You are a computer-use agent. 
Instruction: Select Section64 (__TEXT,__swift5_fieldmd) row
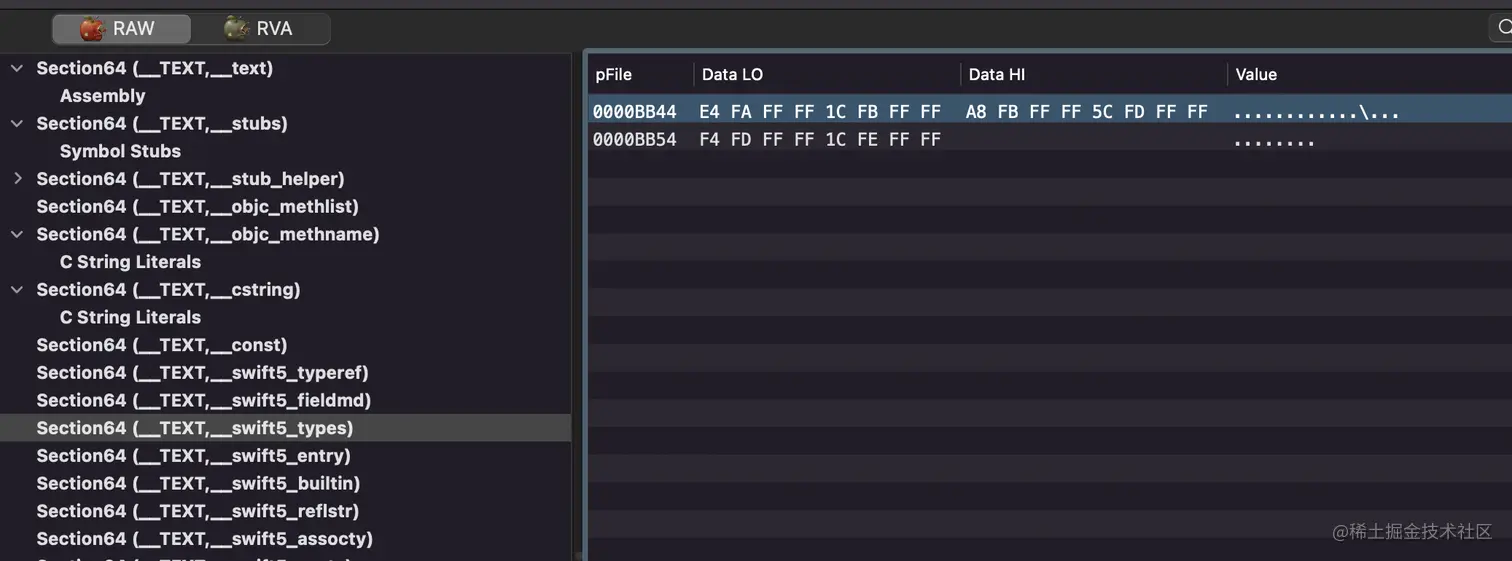[285, 400]
